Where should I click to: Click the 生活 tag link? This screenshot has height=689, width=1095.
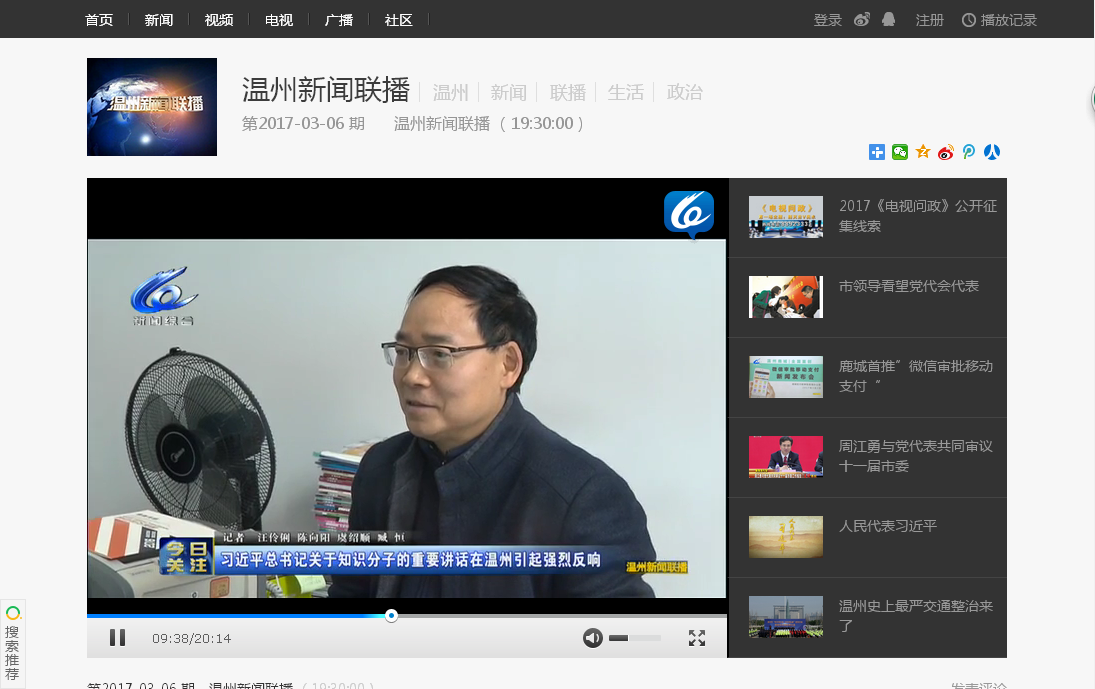[x=626, y=92]
